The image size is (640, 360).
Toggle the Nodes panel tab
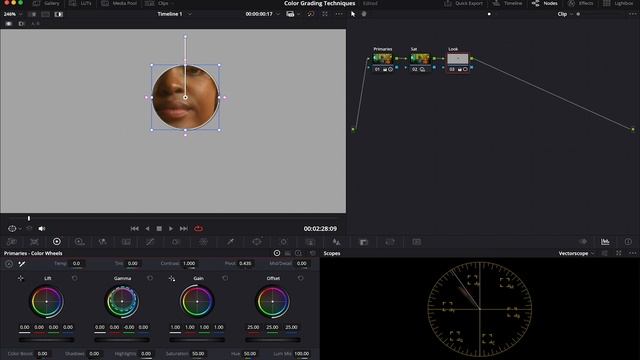[544, 3]
